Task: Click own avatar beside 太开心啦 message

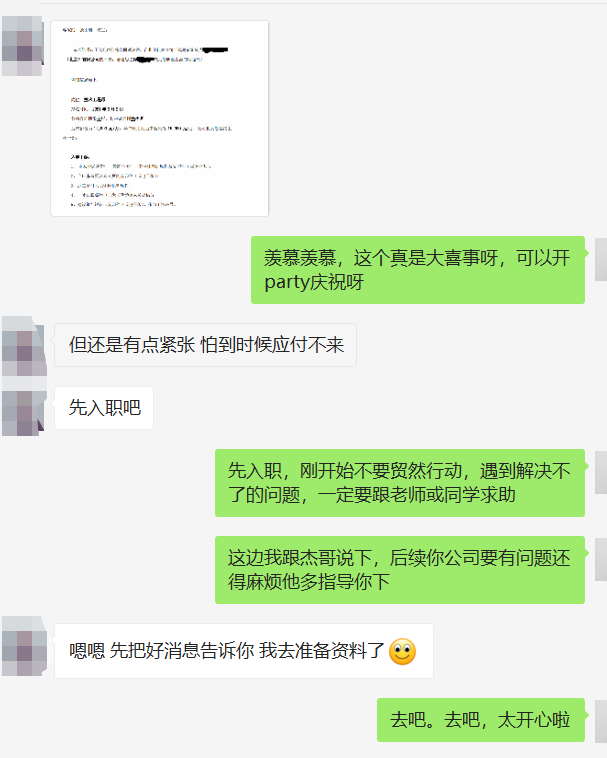Action: coord(601,721)
